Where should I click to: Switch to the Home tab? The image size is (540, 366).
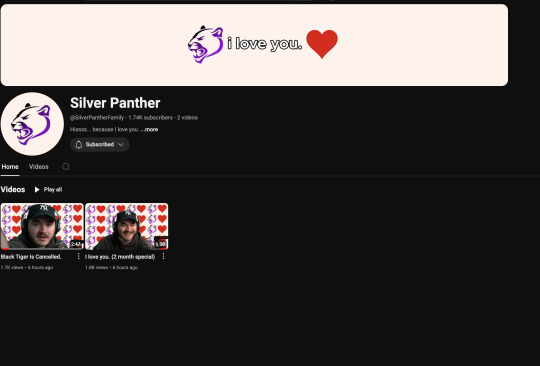10,167
